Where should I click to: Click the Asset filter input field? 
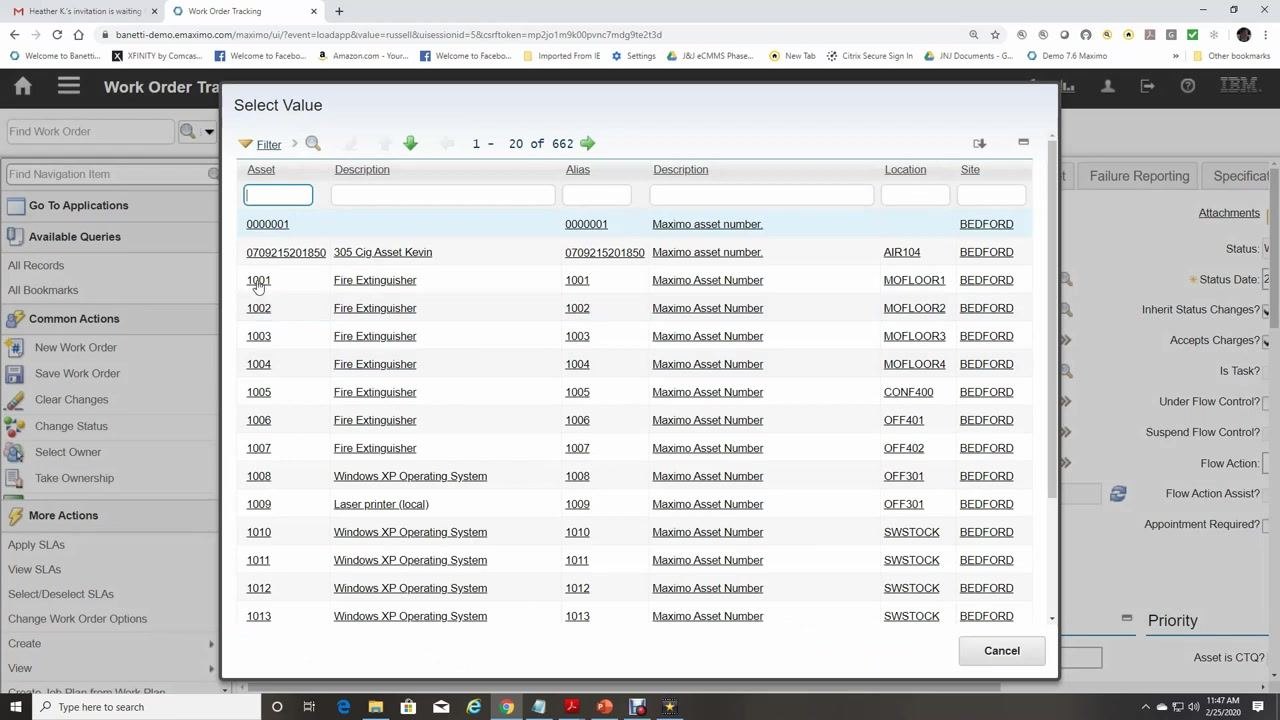[279, 195]
